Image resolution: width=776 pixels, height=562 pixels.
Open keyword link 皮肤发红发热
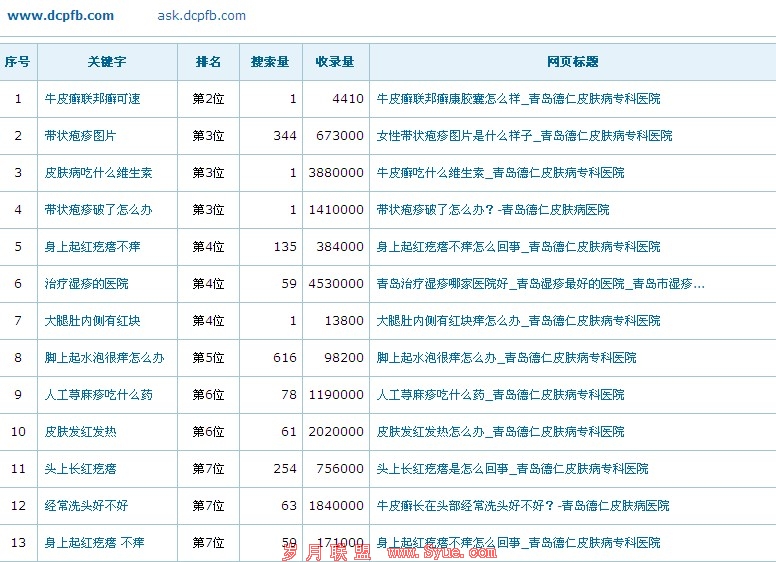click(80, 432)
